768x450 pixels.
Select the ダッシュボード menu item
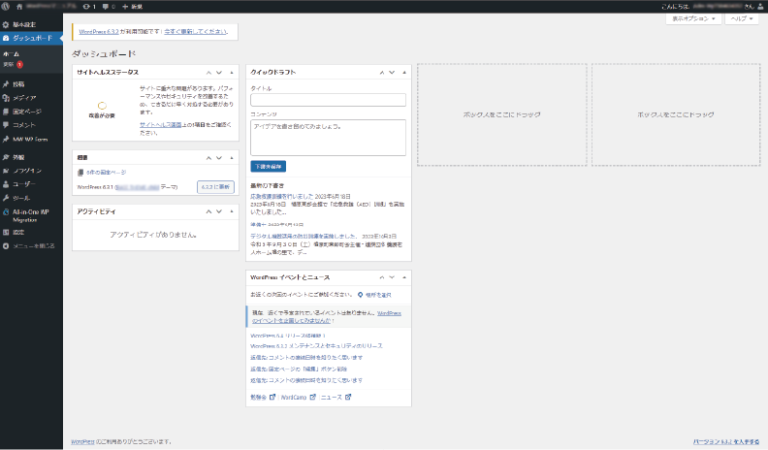[x=33, y=38]
